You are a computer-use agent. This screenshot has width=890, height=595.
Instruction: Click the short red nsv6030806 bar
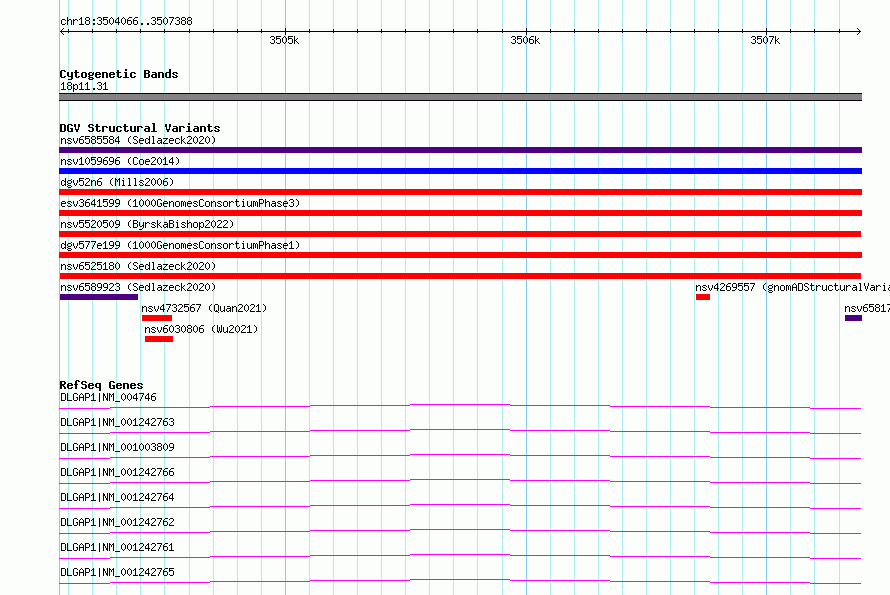[159, 339]
